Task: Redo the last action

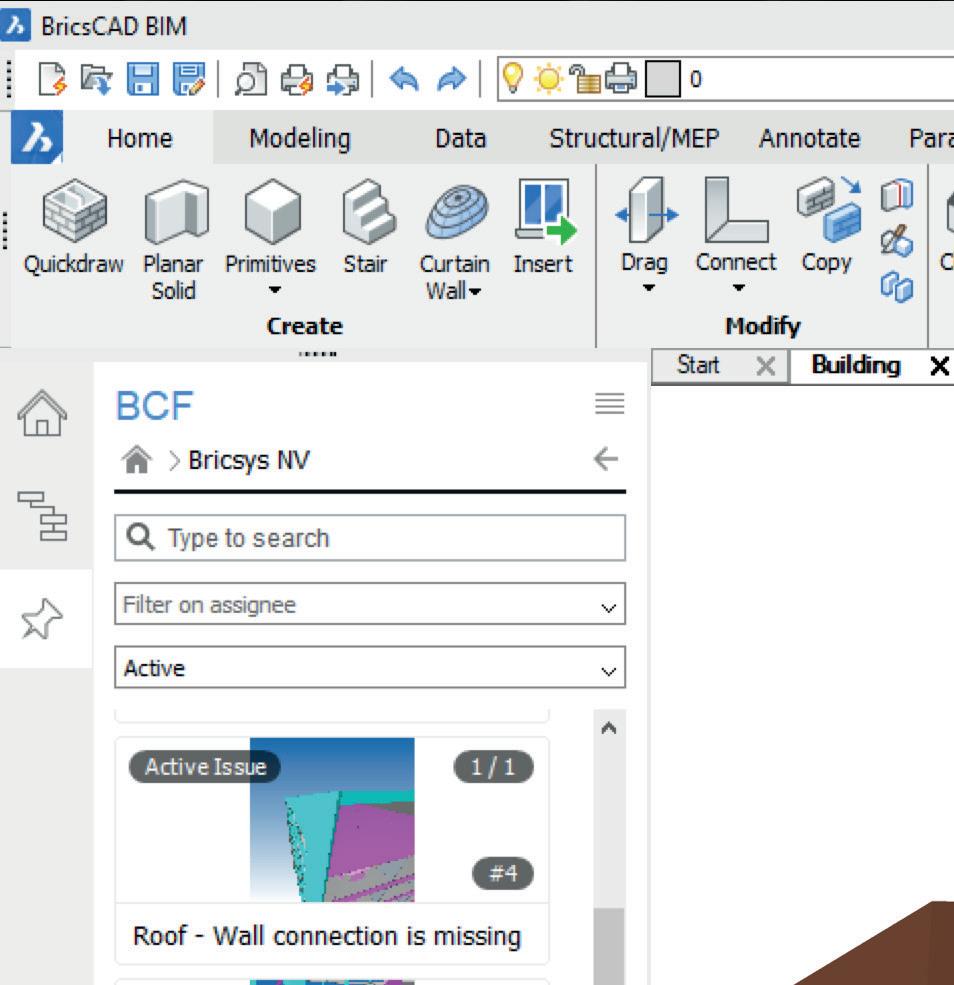Action: 452,80
